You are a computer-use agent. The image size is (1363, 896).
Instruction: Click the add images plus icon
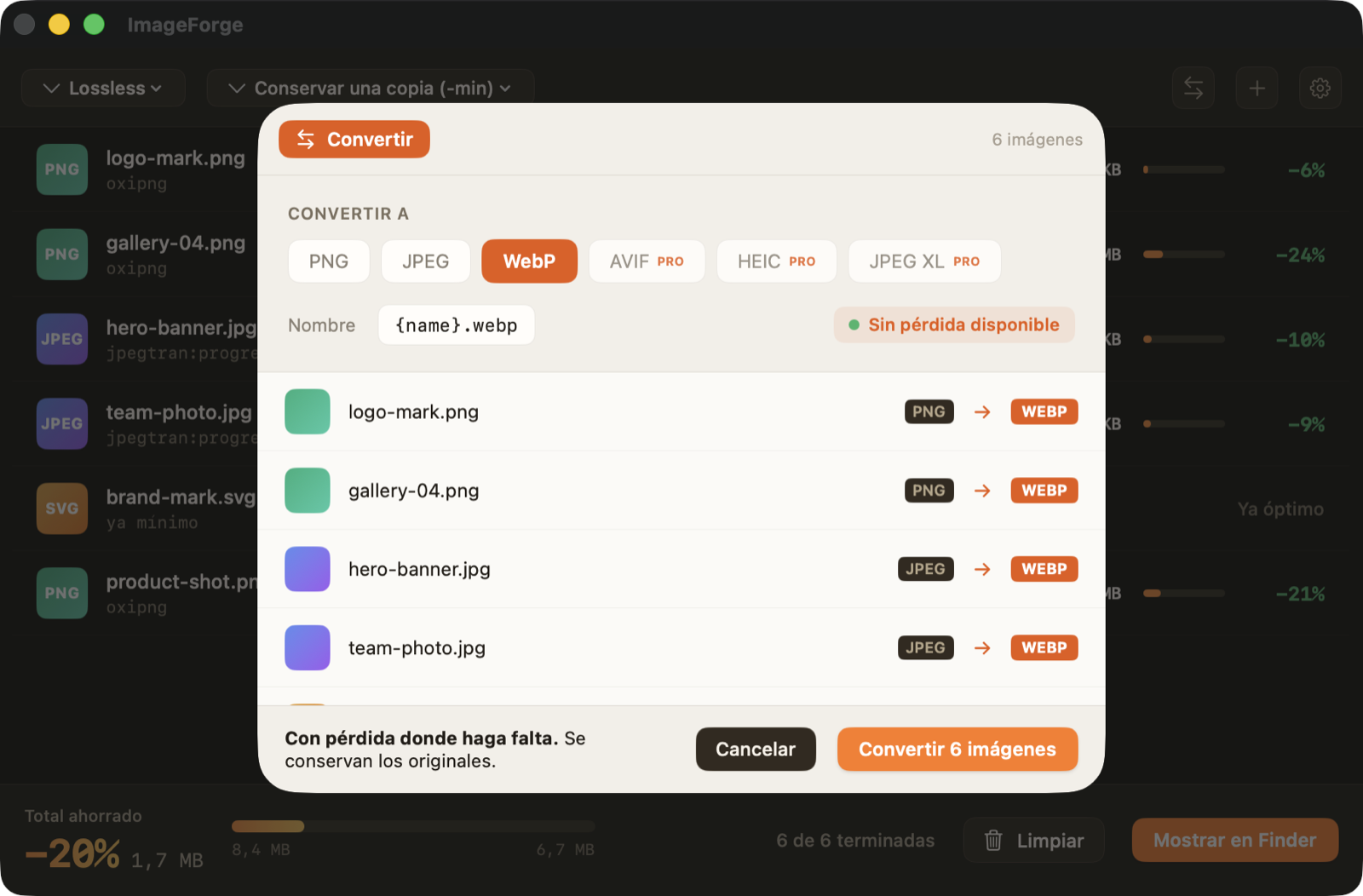(x=1257, y=88)
